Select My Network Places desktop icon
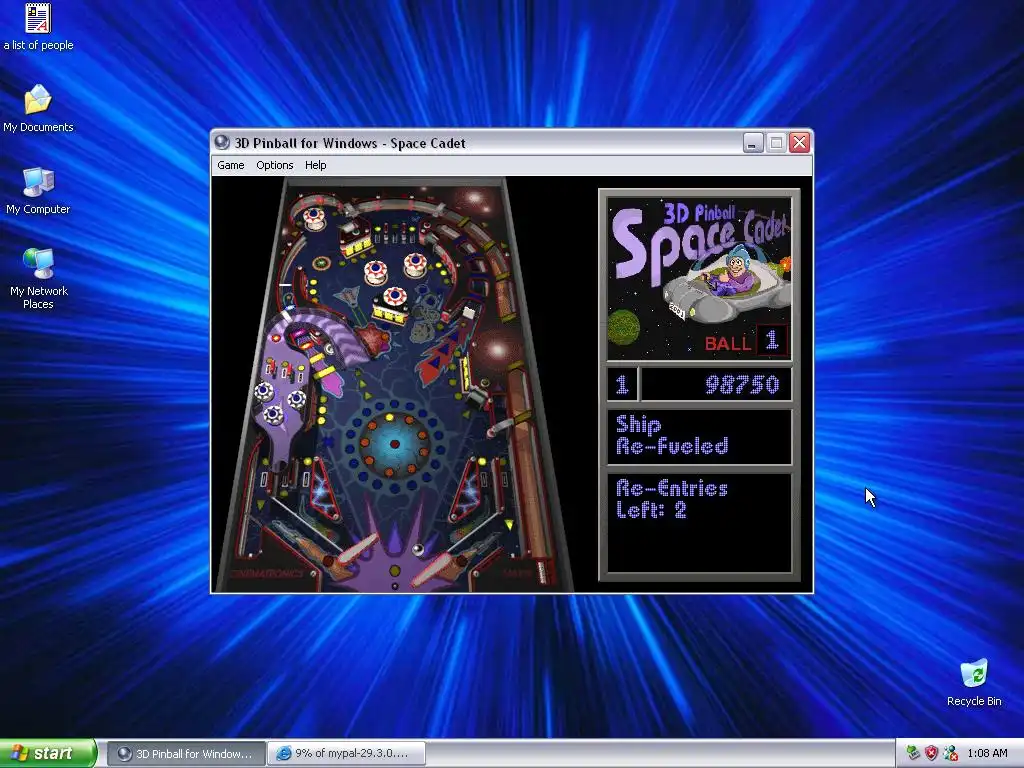Image resolution: width=1024 pixels, height=768 pixels. pos(38,279)
